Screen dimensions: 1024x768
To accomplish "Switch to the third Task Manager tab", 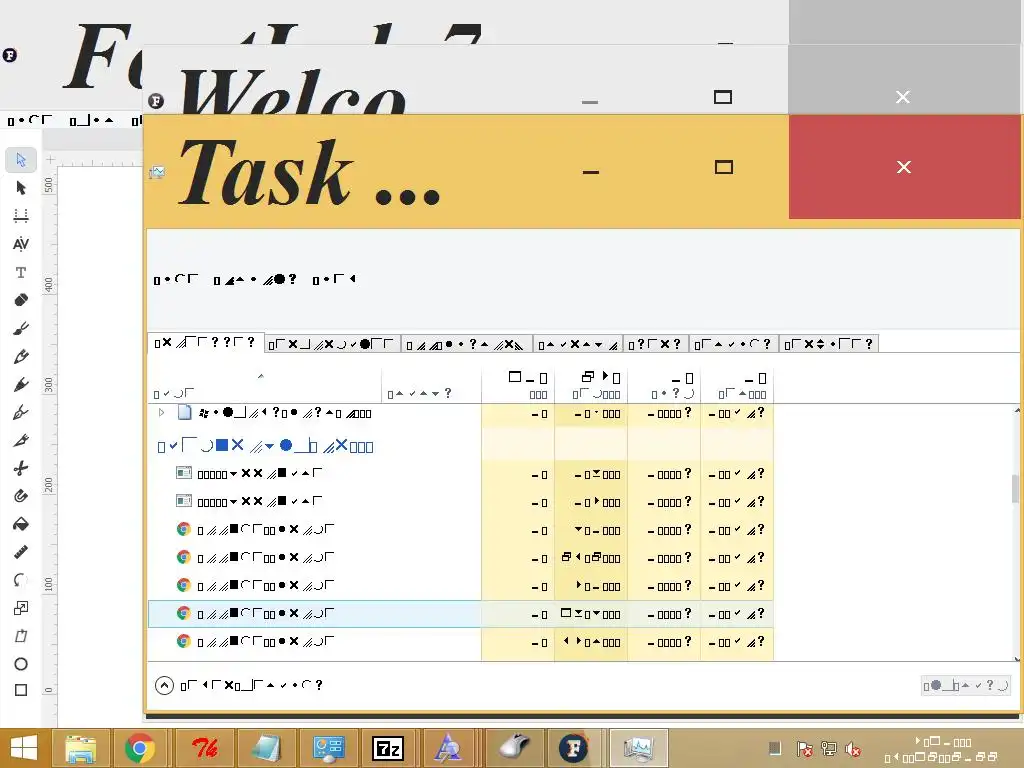I will [466, 344].
